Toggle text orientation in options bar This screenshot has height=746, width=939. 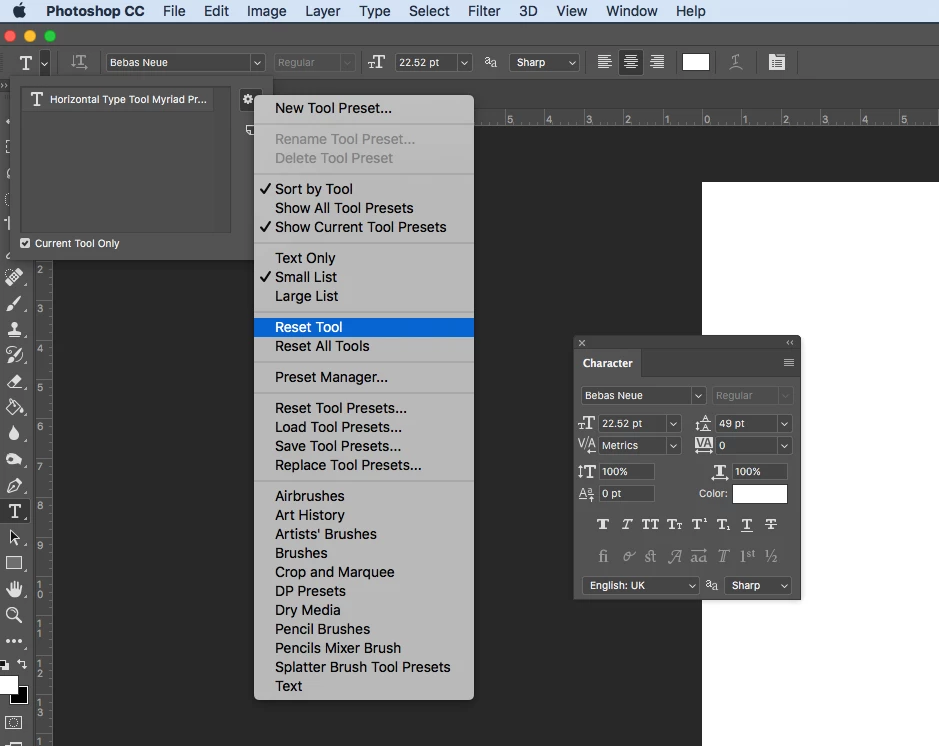point(79,62)
